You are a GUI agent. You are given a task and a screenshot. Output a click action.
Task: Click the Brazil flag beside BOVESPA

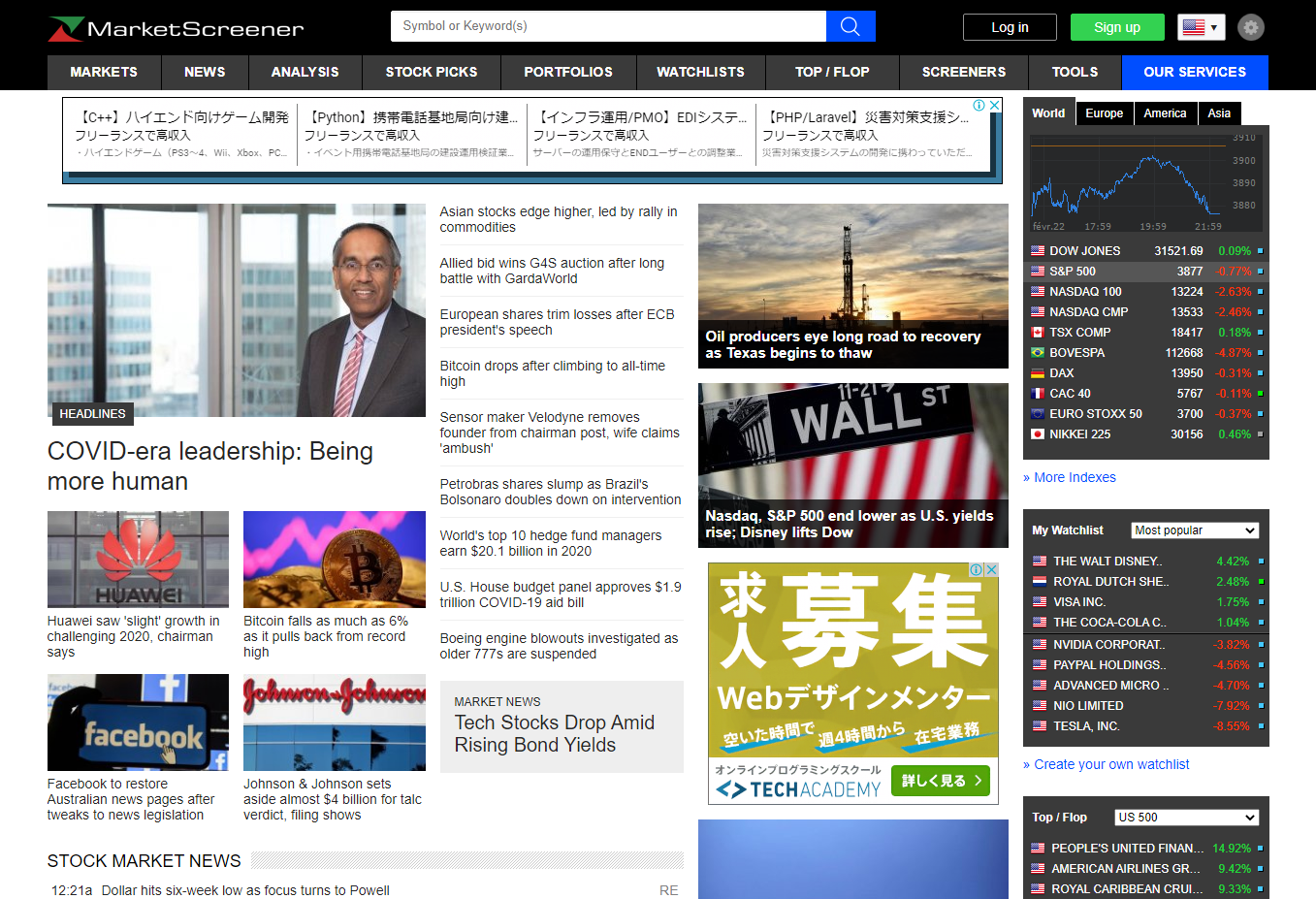coord(1038,353)
